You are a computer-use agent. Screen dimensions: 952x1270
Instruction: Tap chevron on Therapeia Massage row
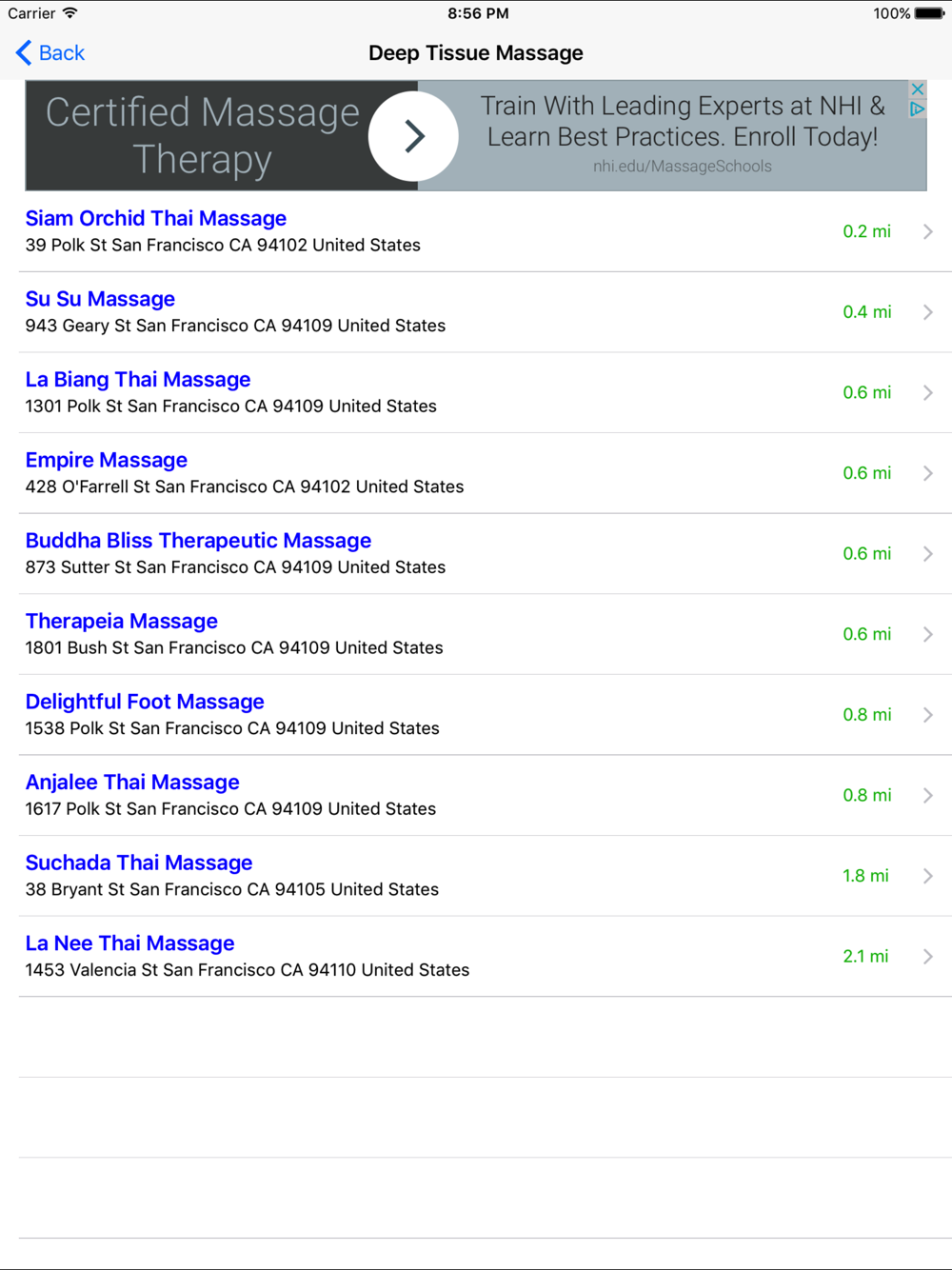928,634
